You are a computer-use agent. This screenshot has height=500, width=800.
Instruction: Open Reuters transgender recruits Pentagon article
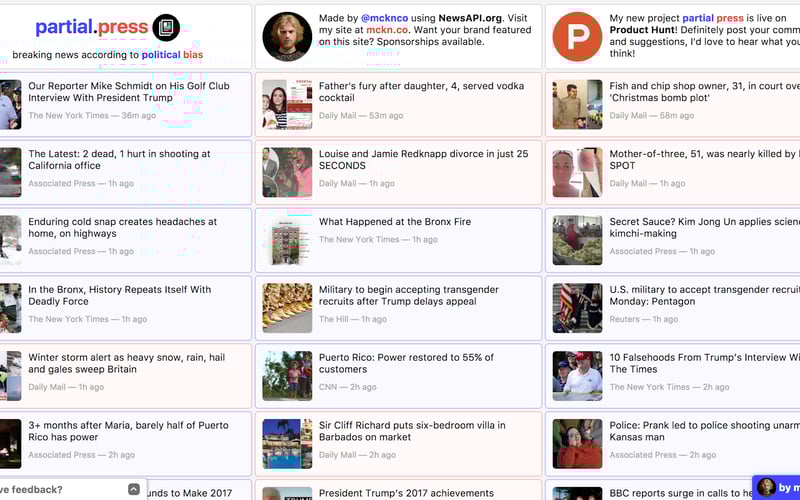coord(705,295)
